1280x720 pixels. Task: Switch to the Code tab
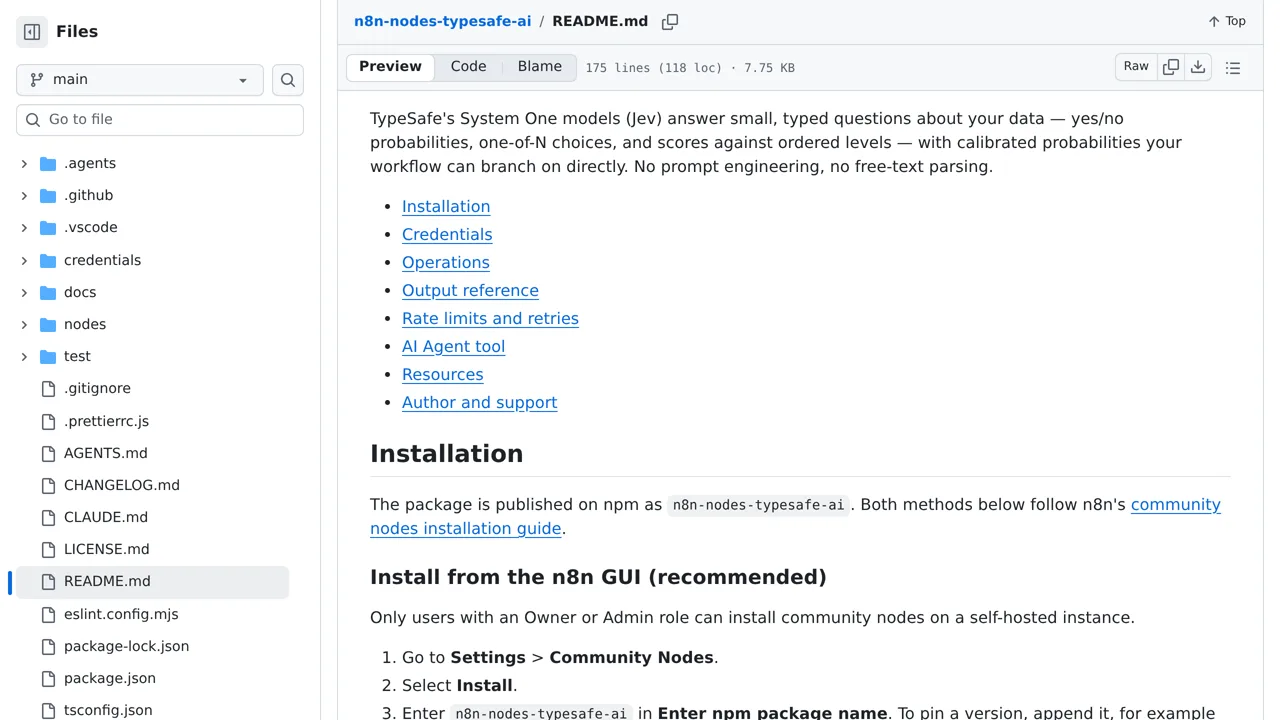(468, 67)
